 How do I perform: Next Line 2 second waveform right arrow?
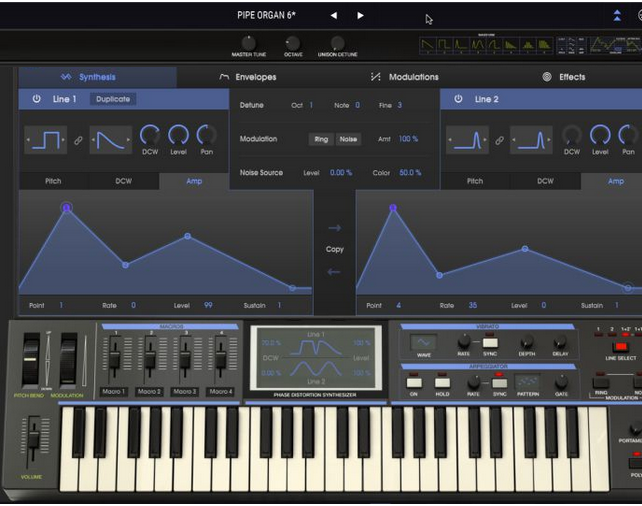549,140
